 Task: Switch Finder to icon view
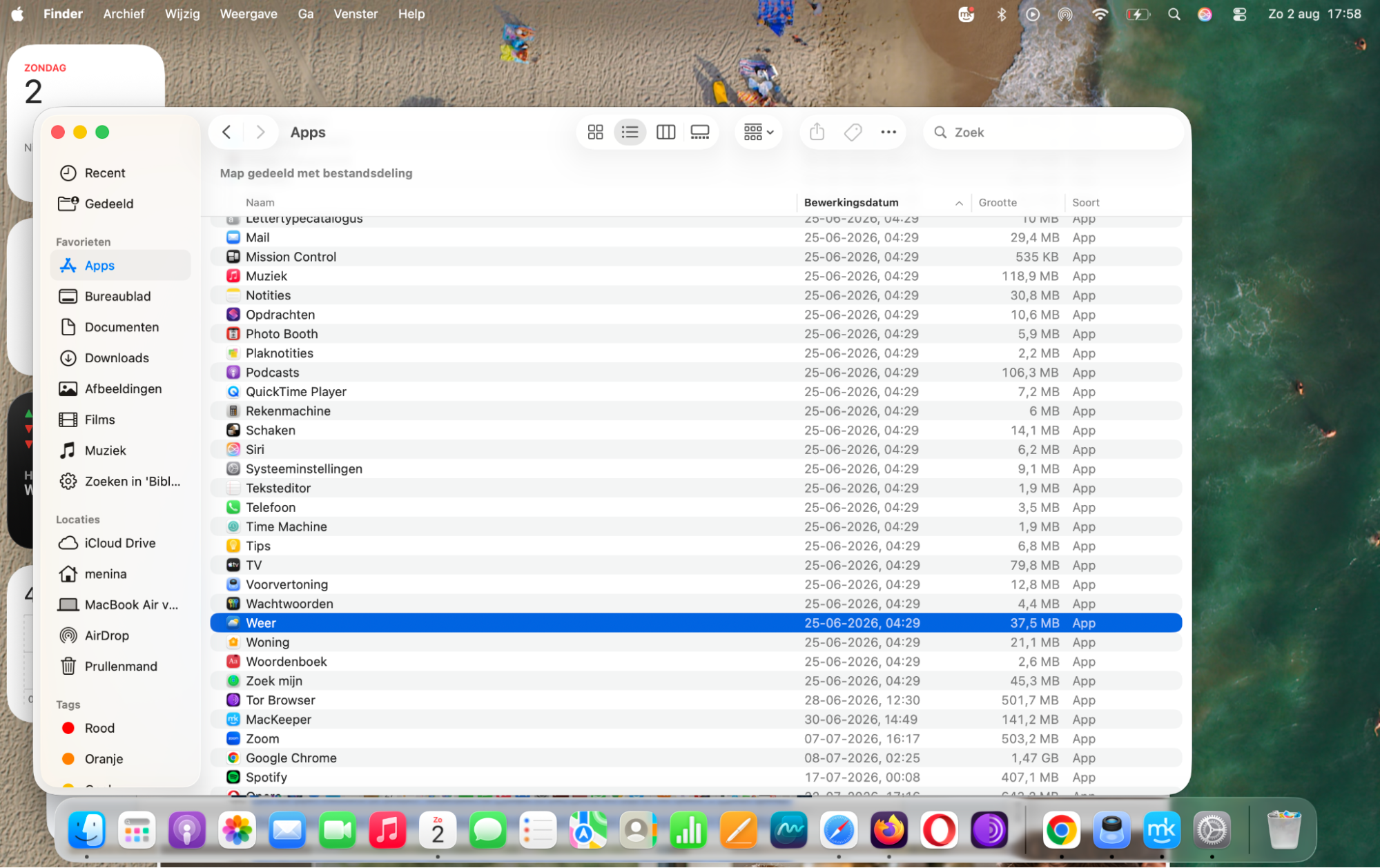pos(595,132)
